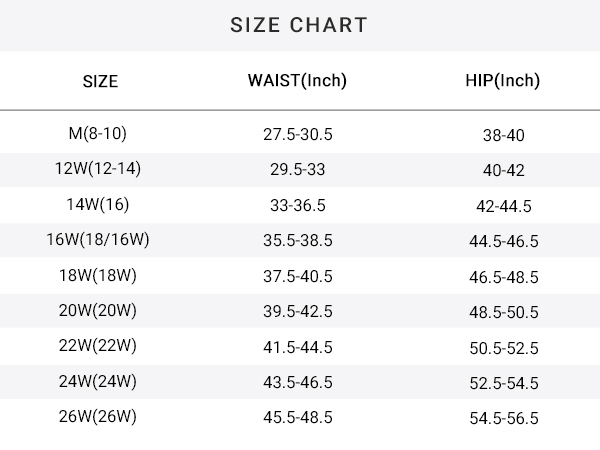Click waist value 27.5-30.5
This screenshot has width=600, height=450.
tap(298, 135)
